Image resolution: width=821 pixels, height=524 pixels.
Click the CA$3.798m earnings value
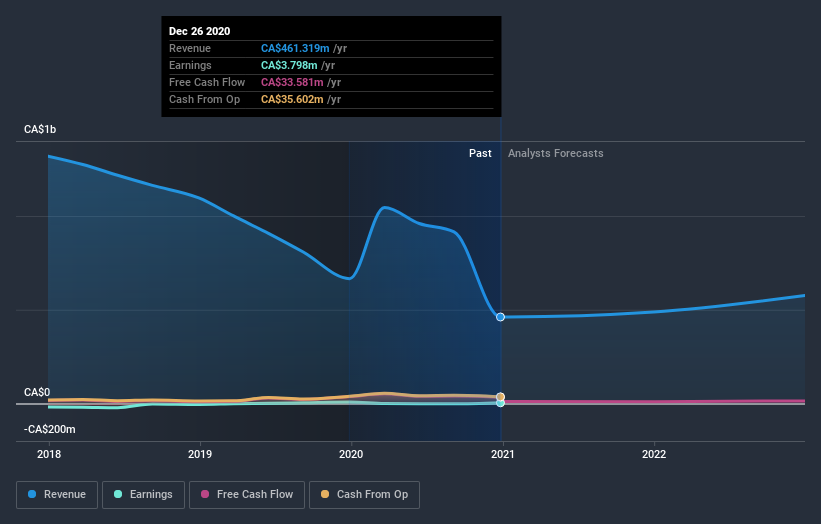(289, 65)
